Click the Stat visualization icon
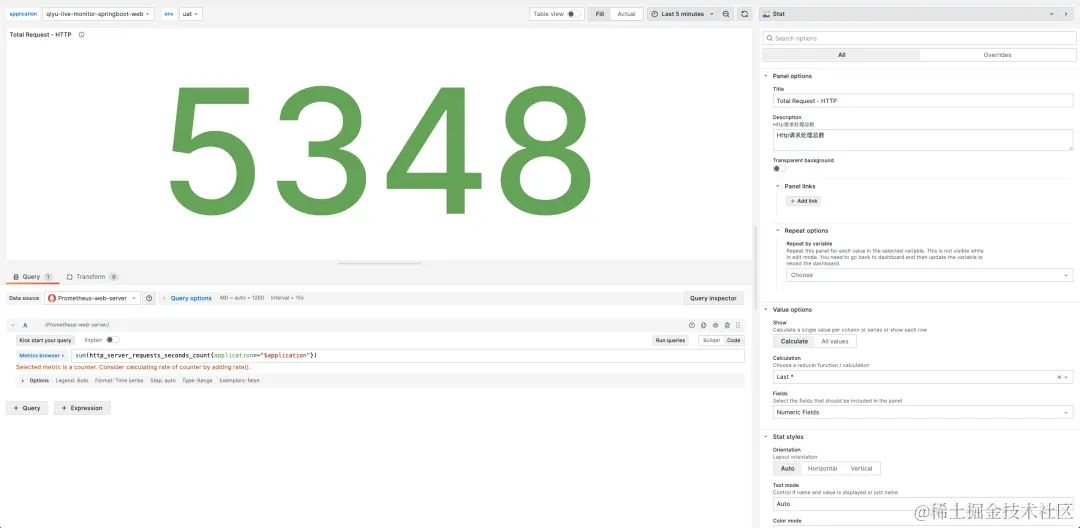The width and height of the screenshot is (1080, 528). point(767,14)
